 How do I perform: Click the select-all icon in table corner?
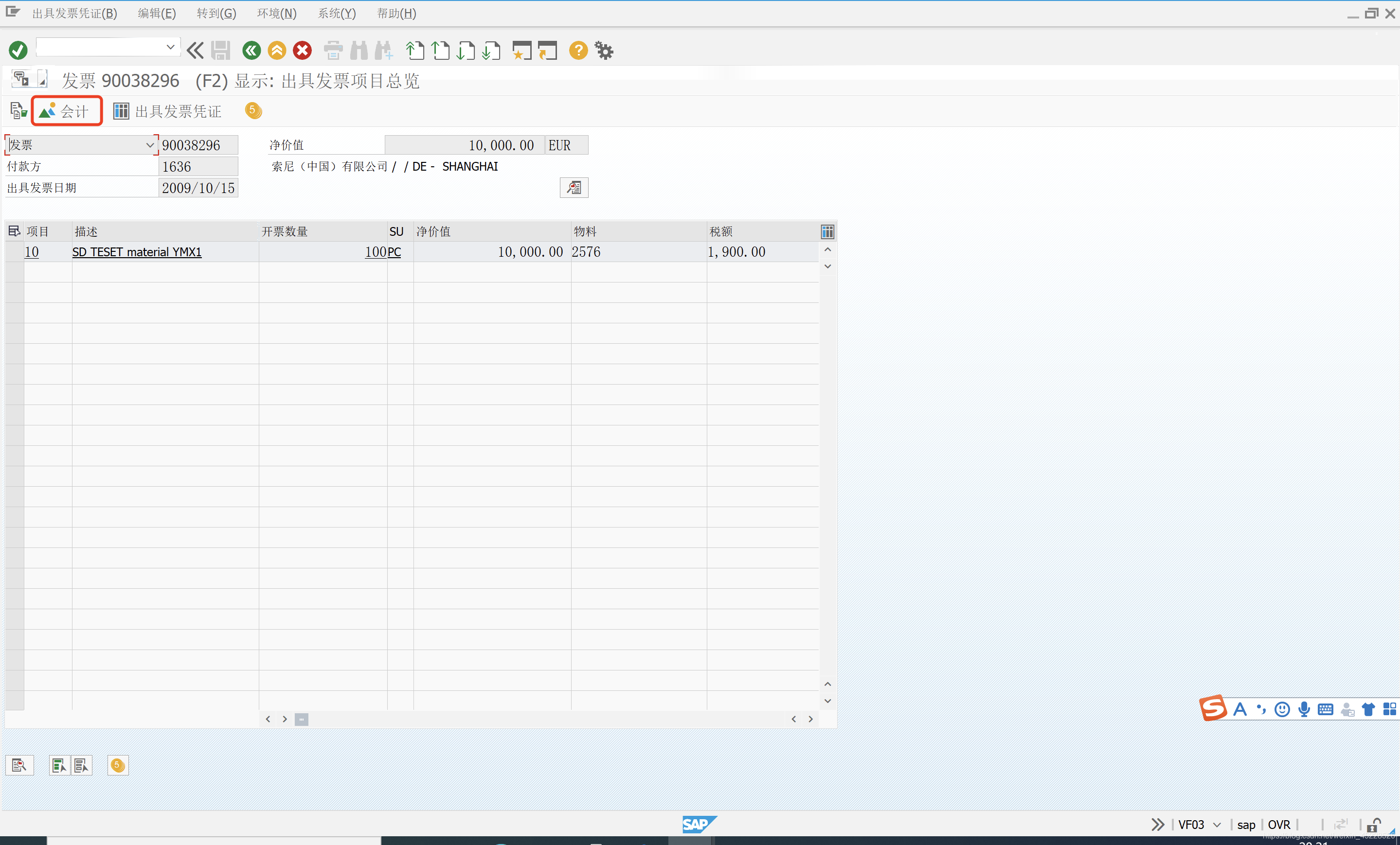click(14, 231)
